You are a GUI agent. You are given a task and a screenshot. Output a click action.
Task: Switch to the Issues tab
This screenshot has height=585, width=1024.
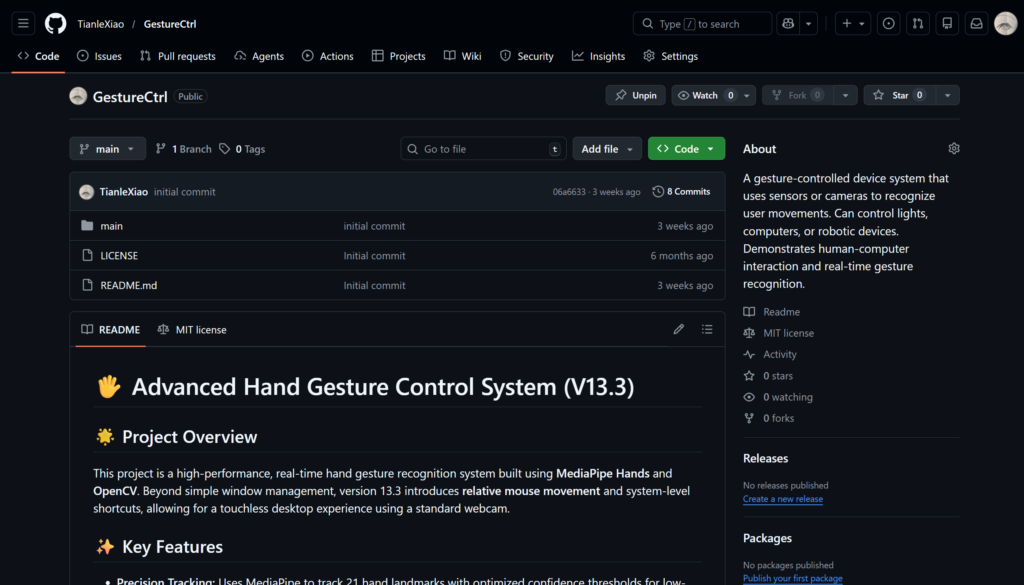(99, 56)
